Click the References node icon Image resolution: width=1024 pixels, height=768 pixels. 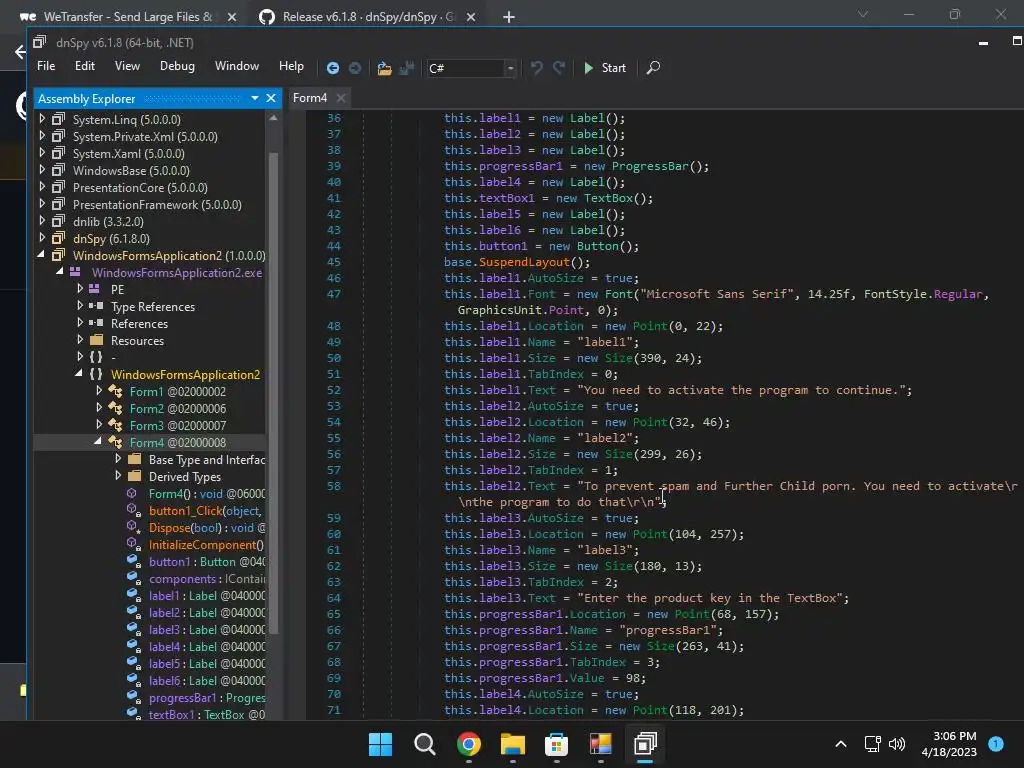coord(96,323)
